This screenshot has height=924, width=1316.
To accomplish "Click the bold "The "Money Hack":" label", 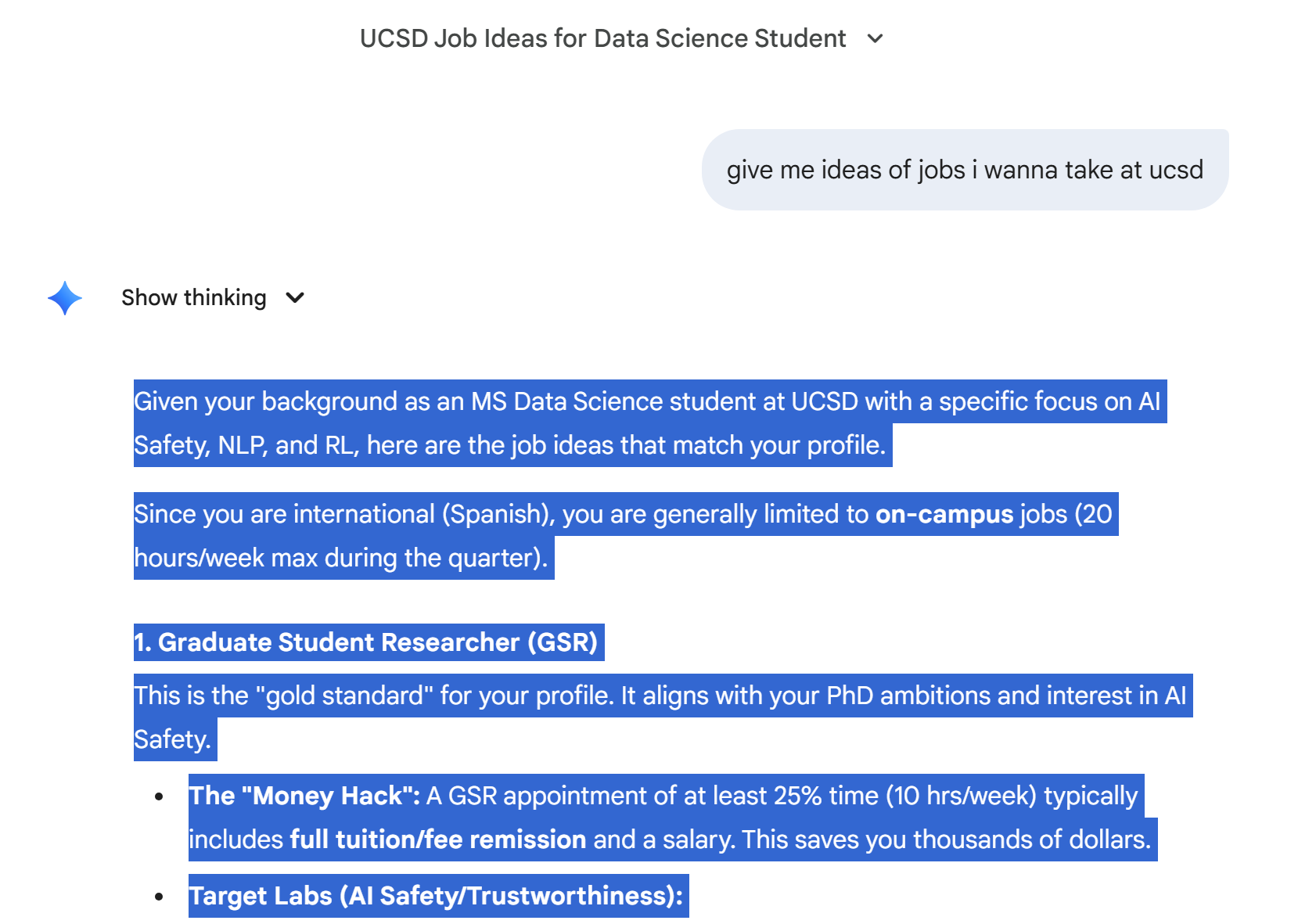I will (x=304, y=796).
